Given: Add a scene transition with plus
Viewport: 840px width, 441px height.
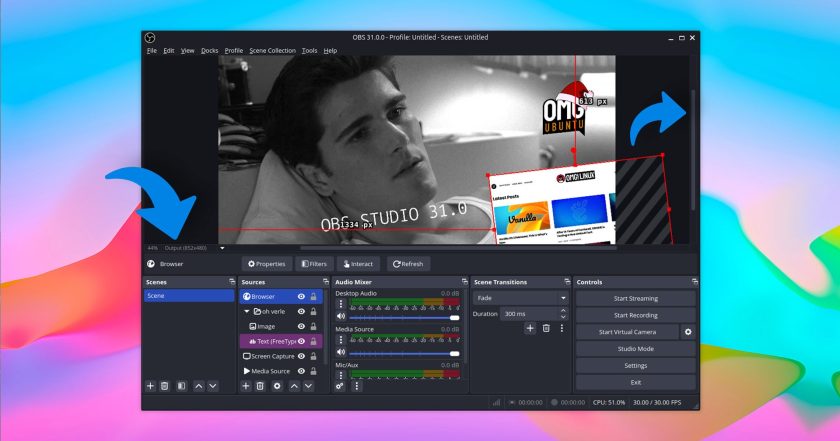Looking at the screenshot, I should click(x=530, y=328).
